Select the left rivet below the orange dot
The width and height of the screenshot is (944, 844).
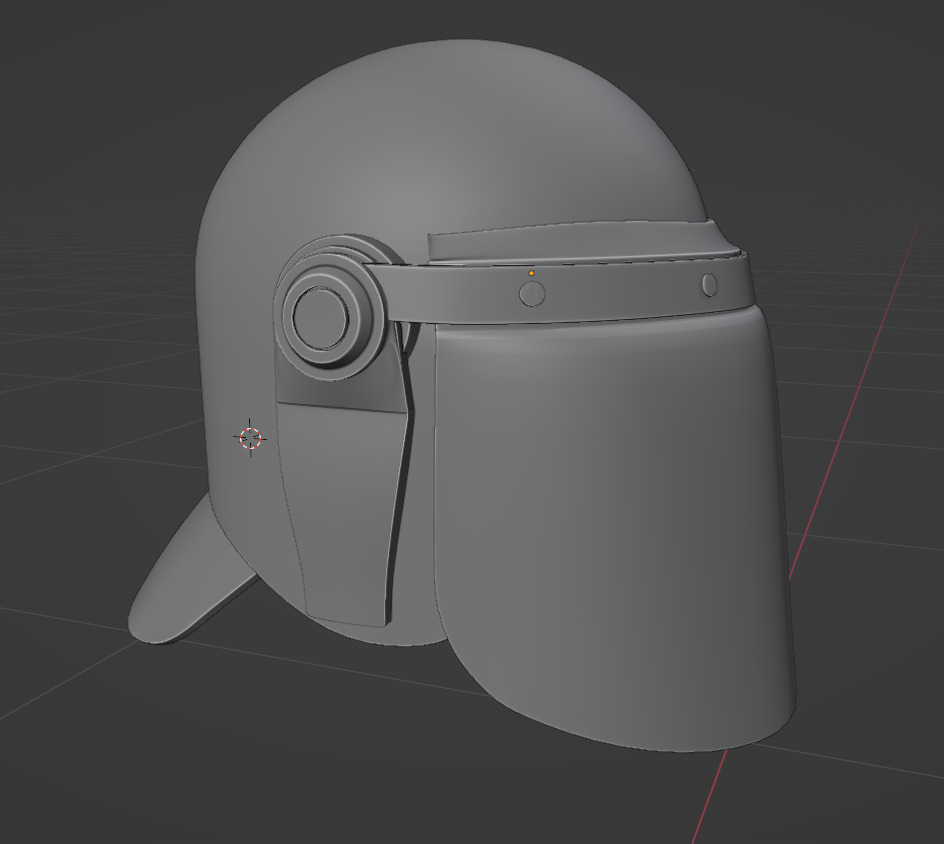tap(532, 293)
